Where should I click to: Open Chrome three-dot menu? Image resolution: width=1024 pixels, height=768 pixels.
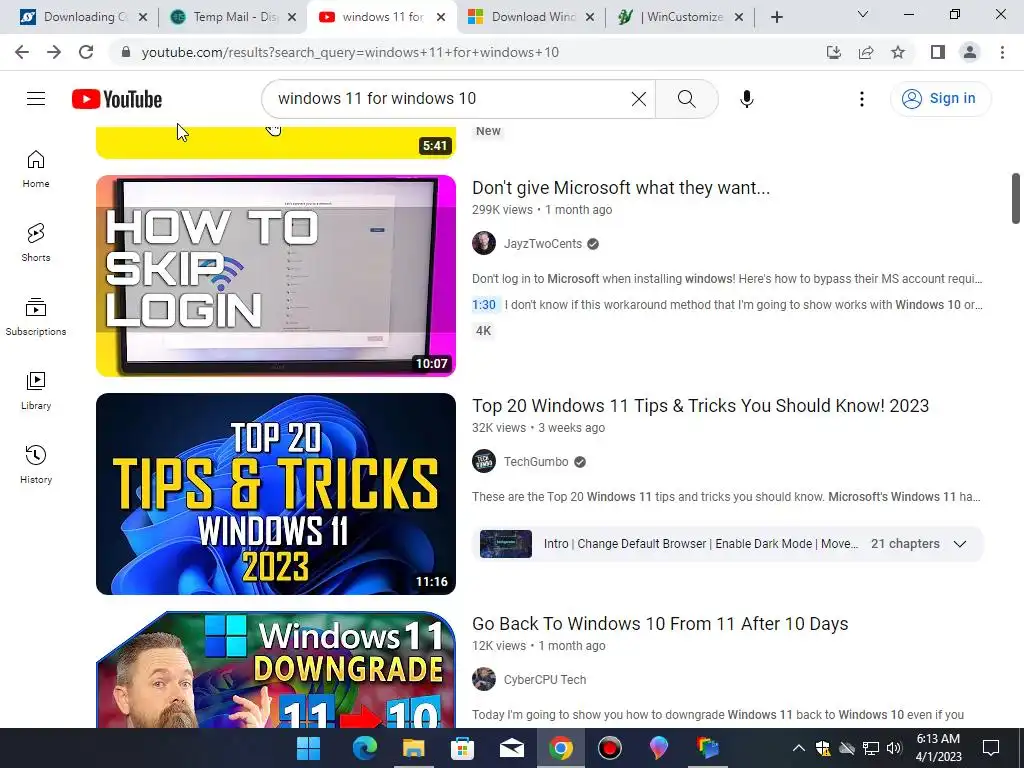(1002, 52)
